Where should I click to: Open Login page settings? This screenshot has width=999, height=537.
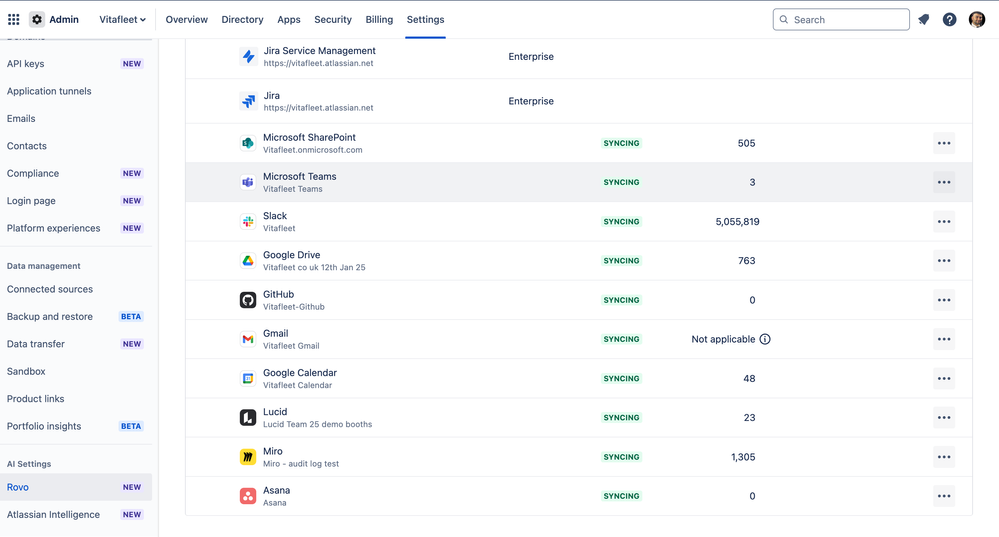tap(76, 201)
